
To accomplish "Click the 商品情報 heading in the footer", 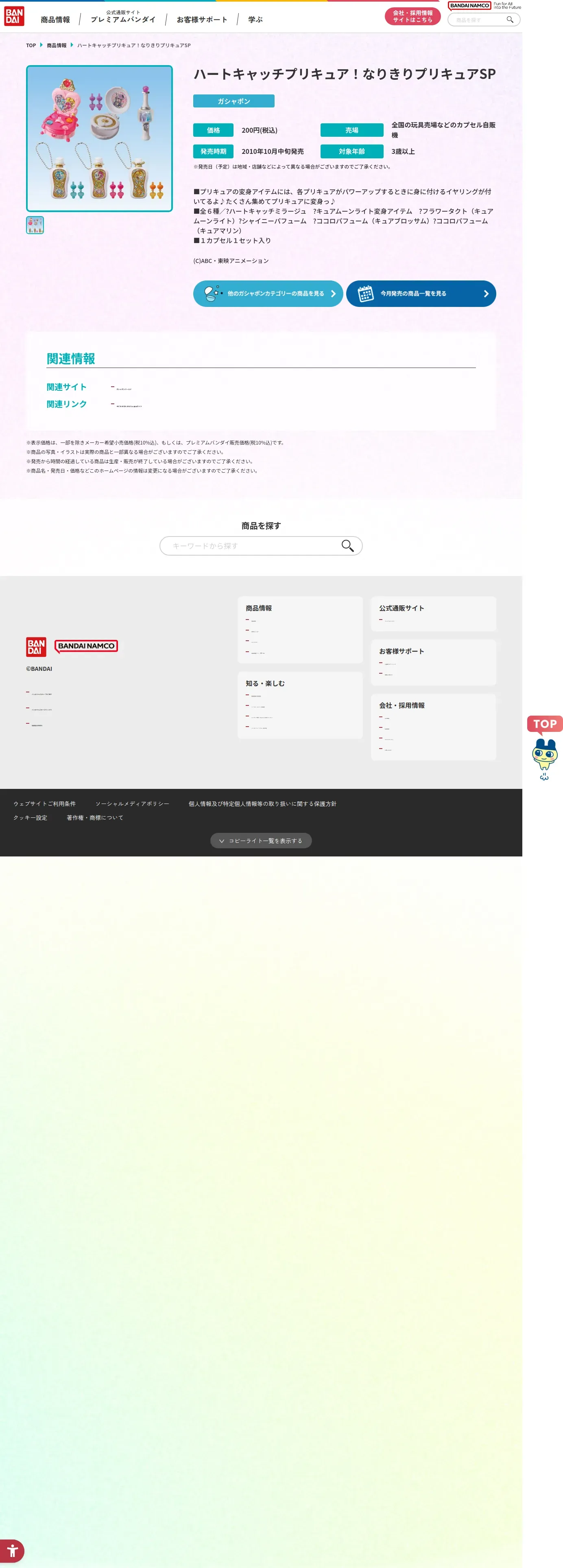I will 259,608.
